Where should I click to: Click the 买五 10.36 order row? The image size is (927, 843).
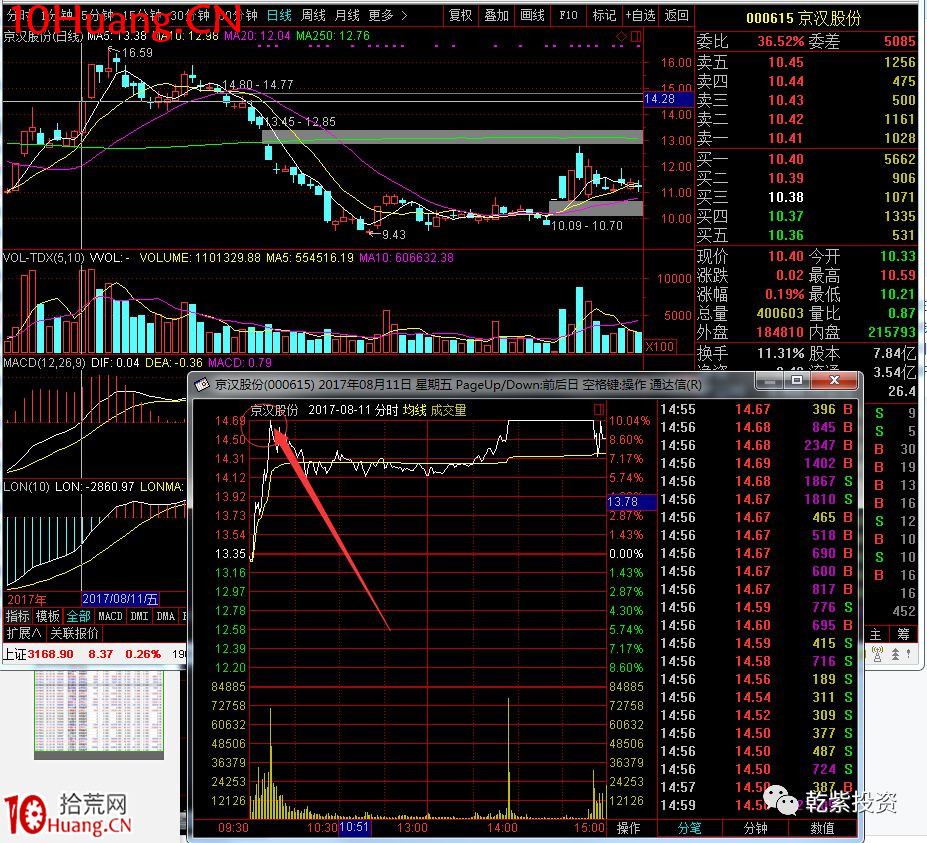tap(806, 235)
